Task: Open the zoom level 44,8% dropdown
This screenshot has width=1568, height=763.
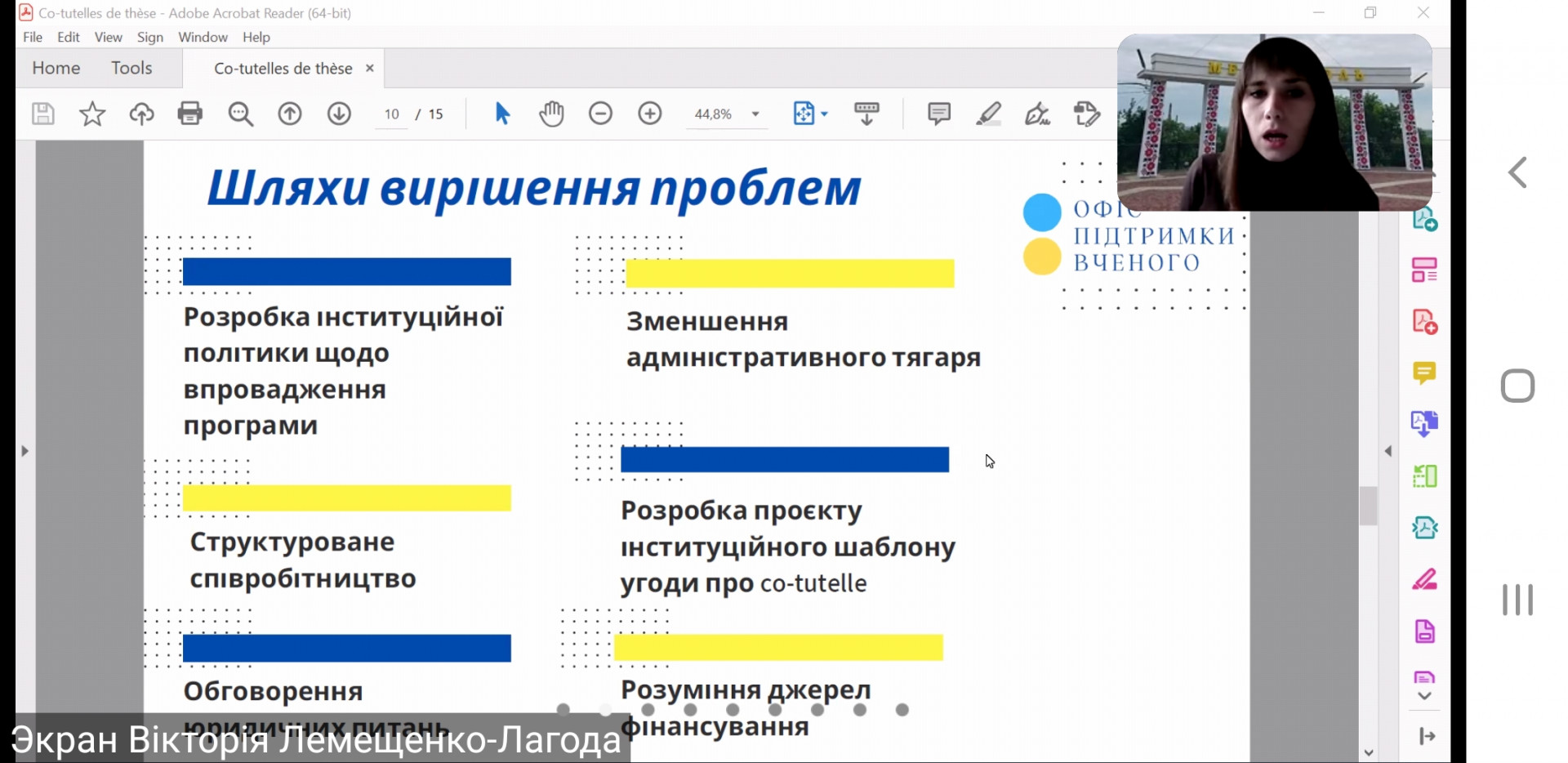Action: coord(755,114)
